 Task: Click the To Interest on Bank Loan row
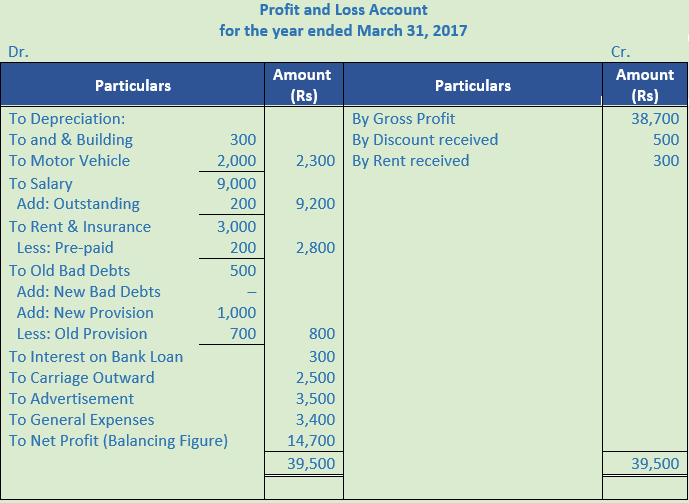pos(96,356)
